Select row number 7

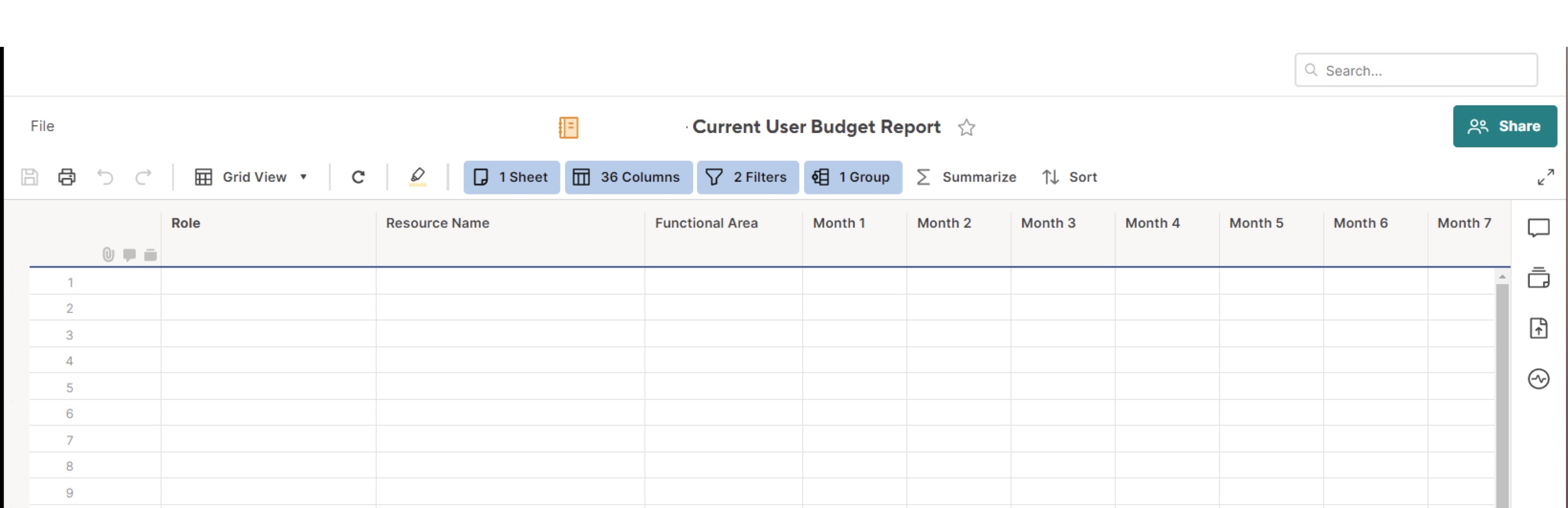click(x=70, y=440)
